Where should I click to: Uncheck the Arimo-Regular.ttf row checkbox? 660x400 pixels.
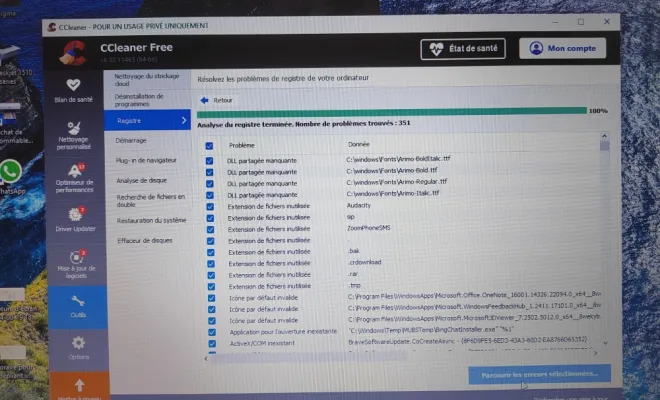coord(210,184)
